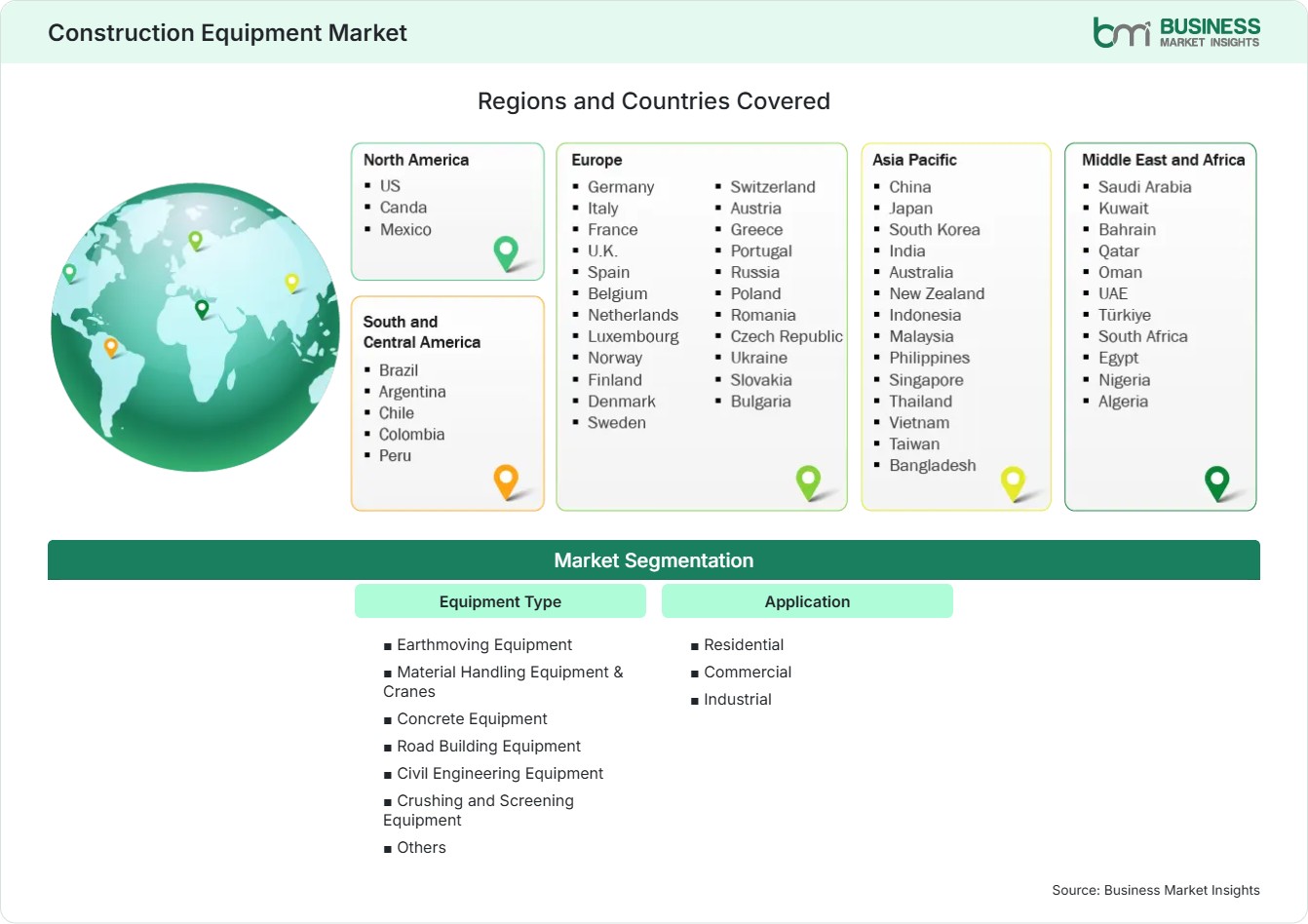Click the Asia Pacific region heading

click(x=914, y=160)
